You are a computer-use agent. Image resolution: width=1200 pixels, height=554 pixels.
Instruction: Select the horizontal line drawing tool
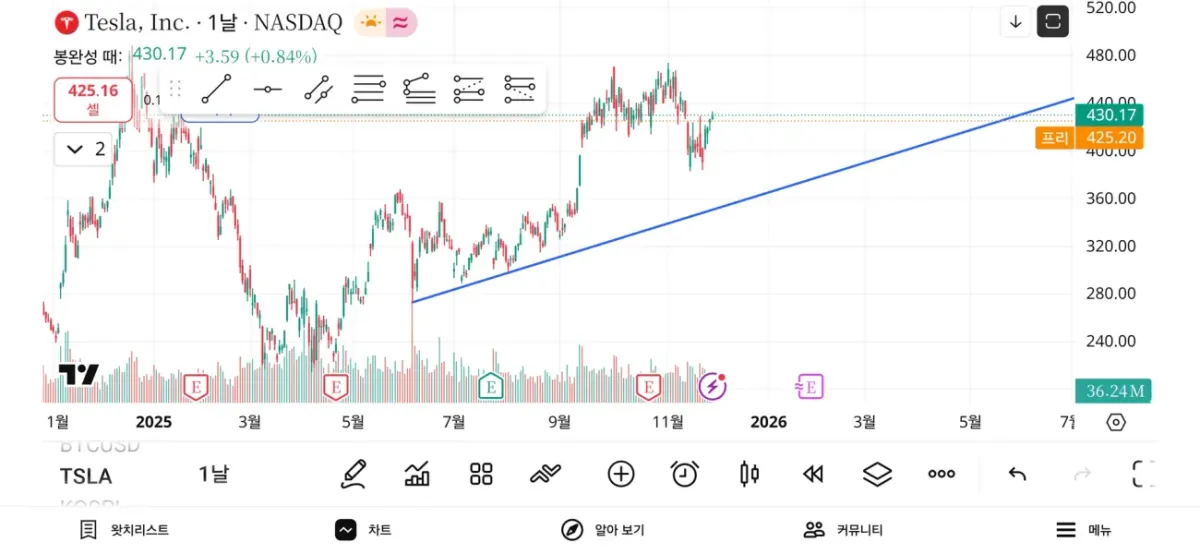point(267,90)
